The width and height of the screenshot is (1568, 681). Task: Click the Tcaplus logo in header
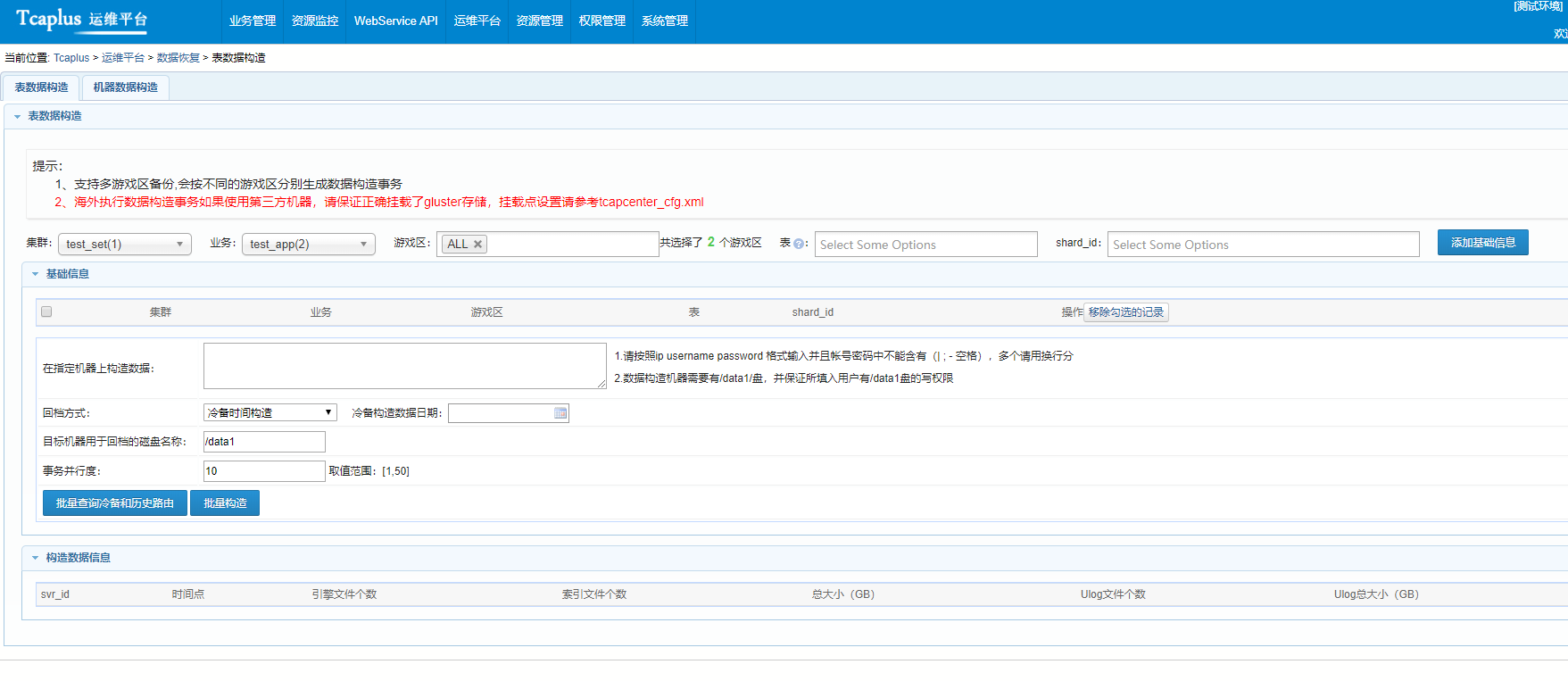(x=81, y=20)
